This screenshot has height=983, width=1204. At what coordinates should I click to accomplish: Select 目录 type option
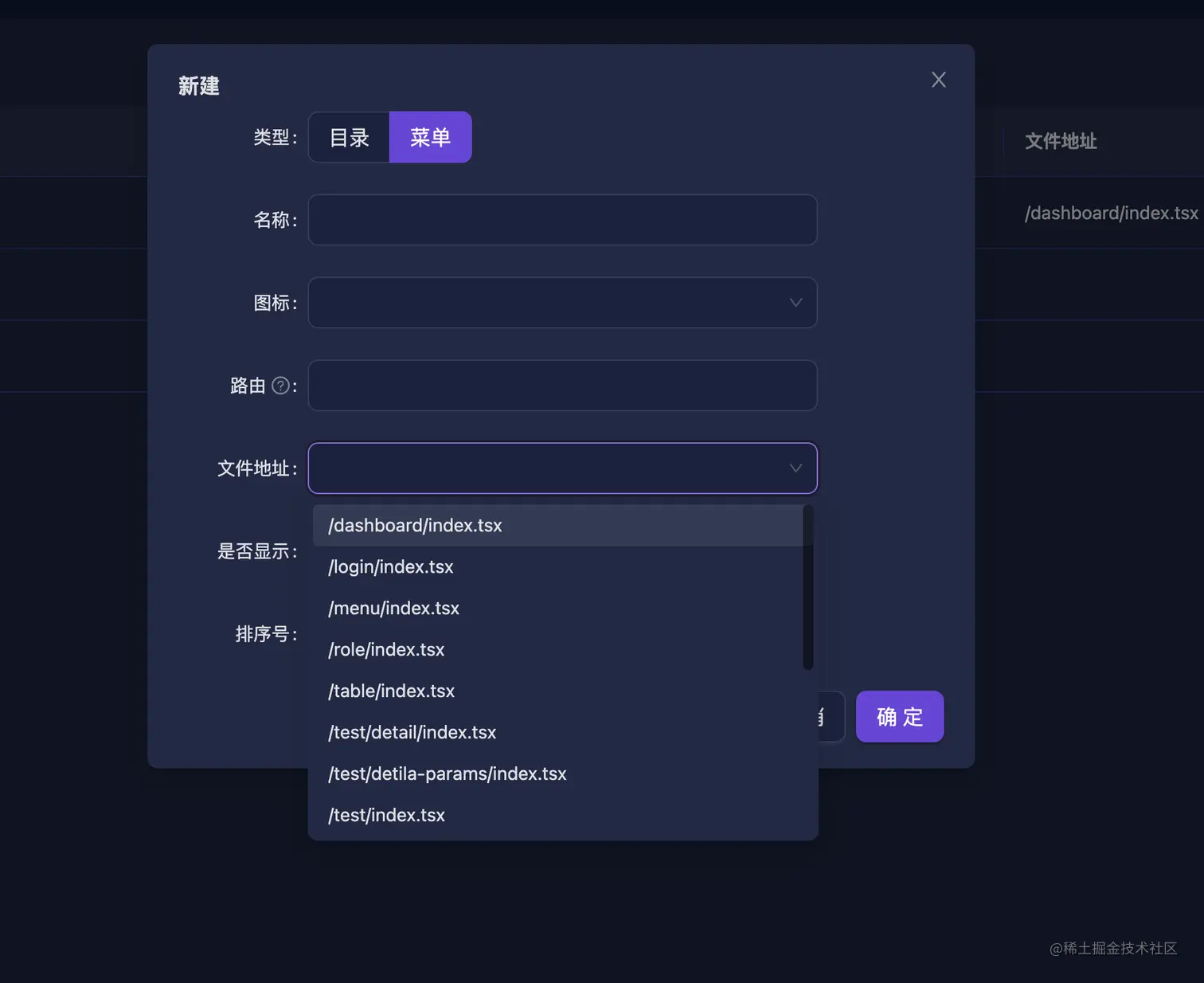pyautogui.click(x=349, y=137)
